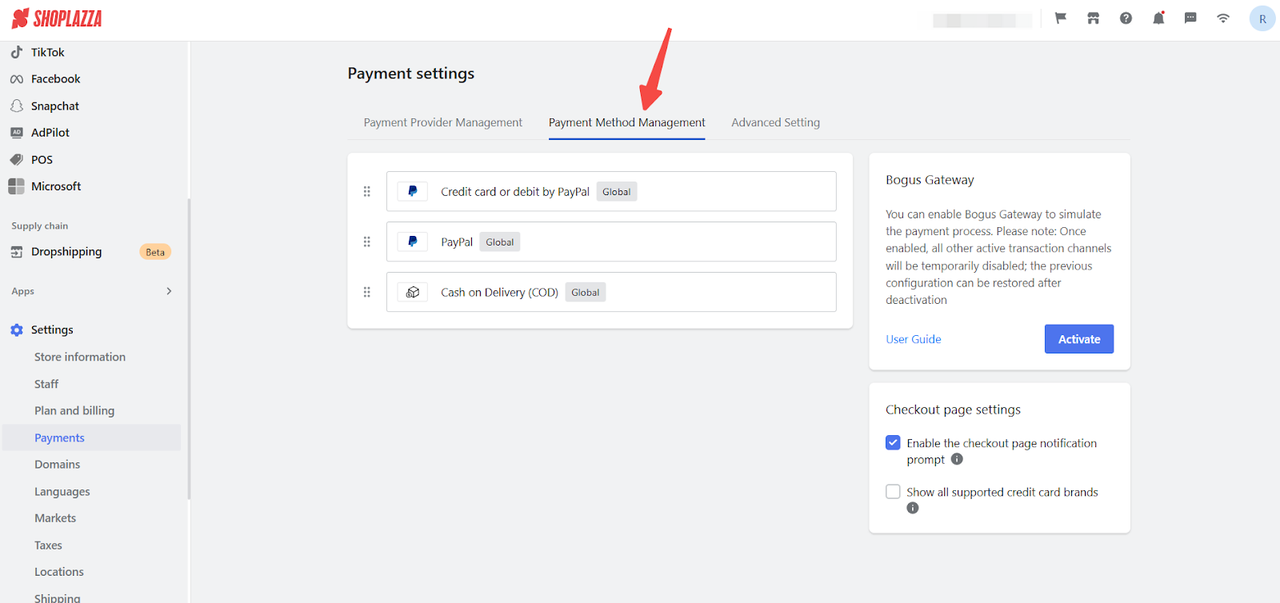Click the Wi-Fi signal icon in header
Screen dimensions: 1280x603
pyautogui.click(x=1223, y=18)
